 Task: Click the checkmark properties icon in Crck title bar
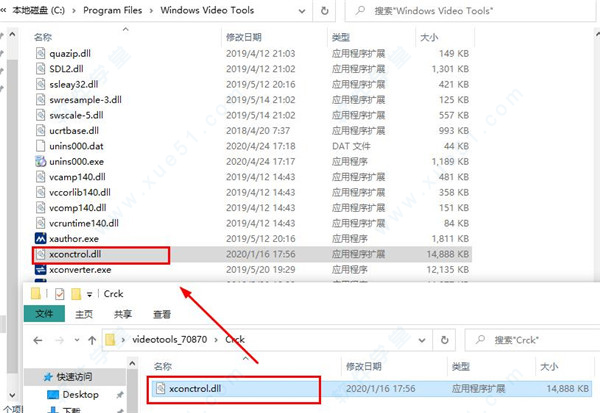tap(59, 293)
